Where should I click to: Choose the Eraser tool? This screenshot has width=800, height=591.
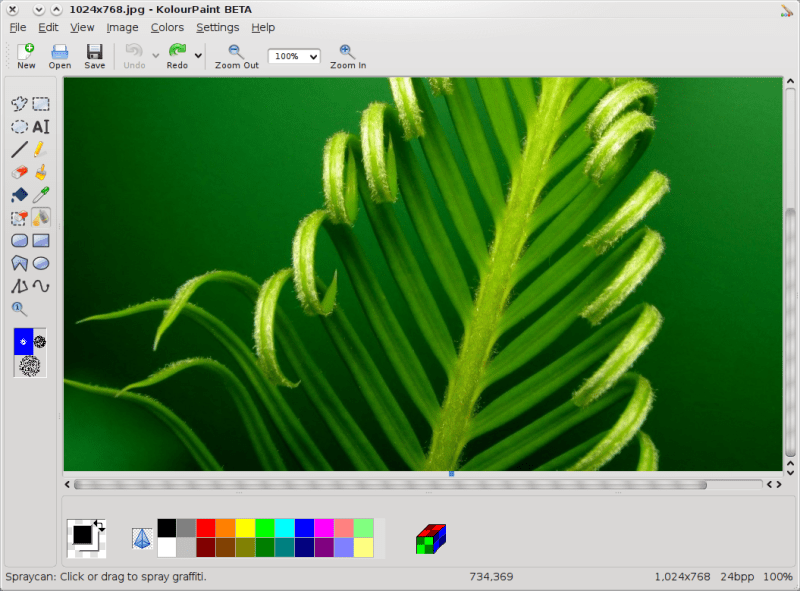(18, 172)
